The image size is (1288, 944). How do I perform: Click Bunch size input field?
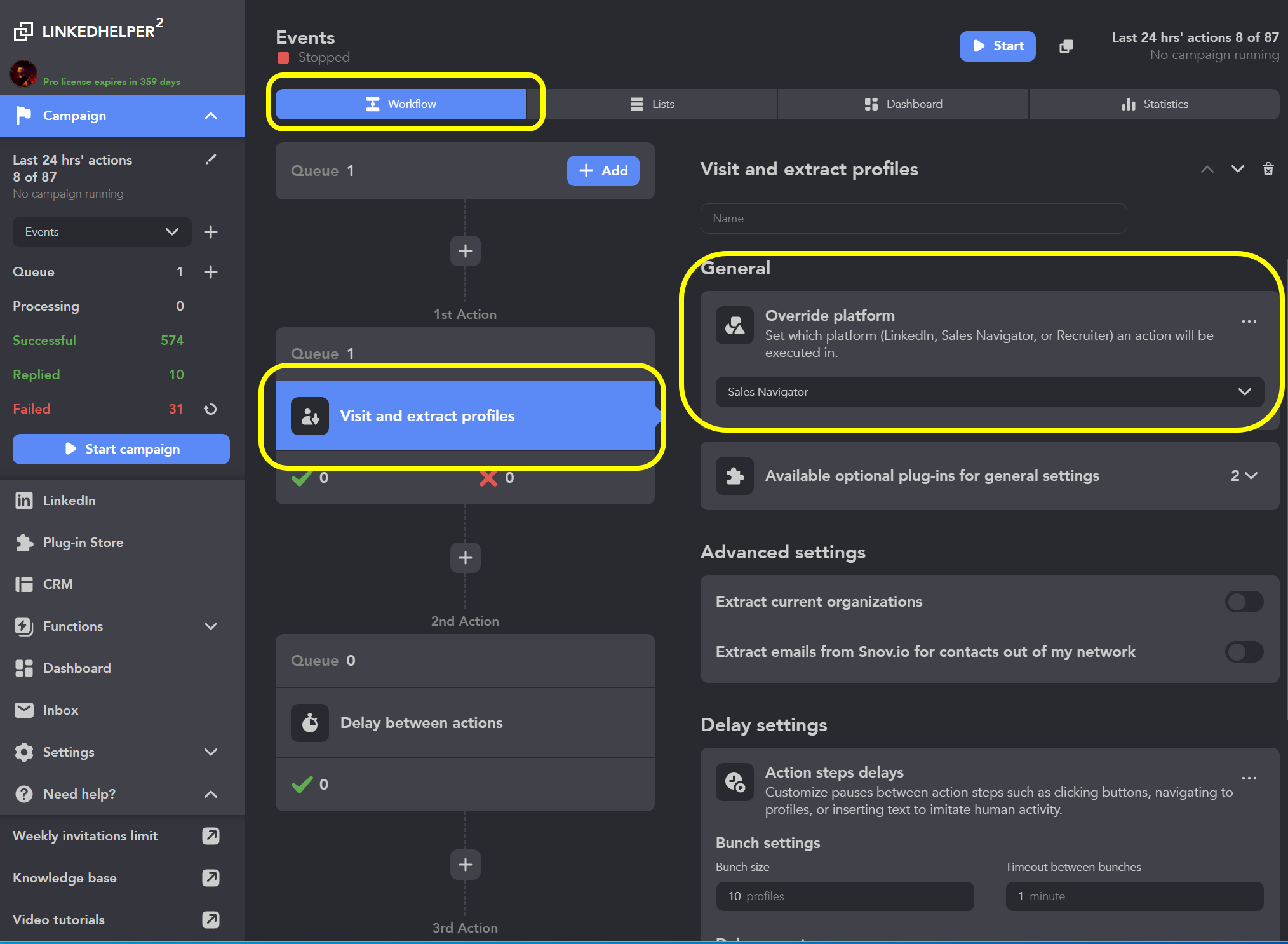[x=845, y=896]
